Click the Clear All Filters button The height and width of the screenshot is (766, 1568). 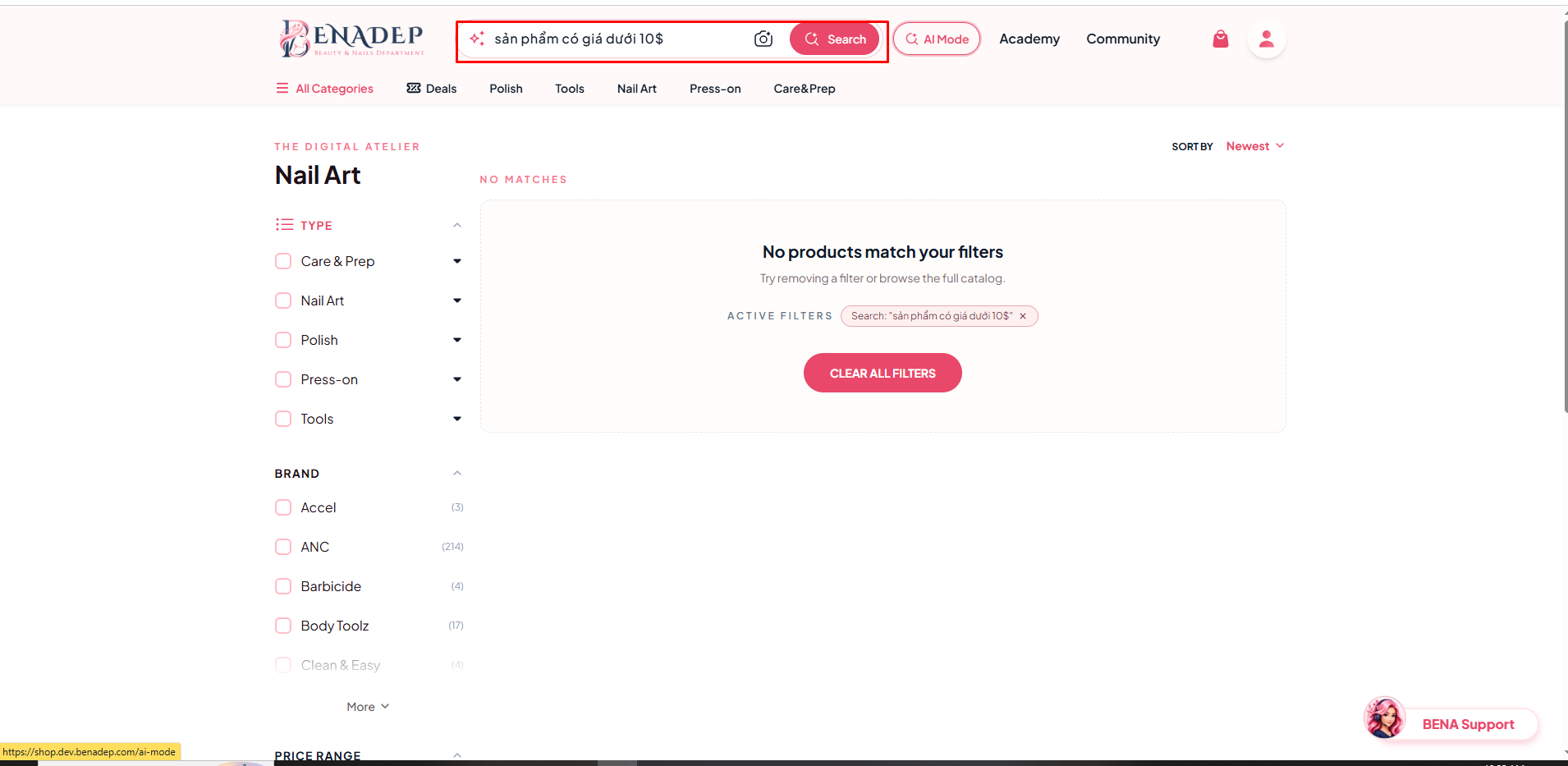(x=883, y=373)
